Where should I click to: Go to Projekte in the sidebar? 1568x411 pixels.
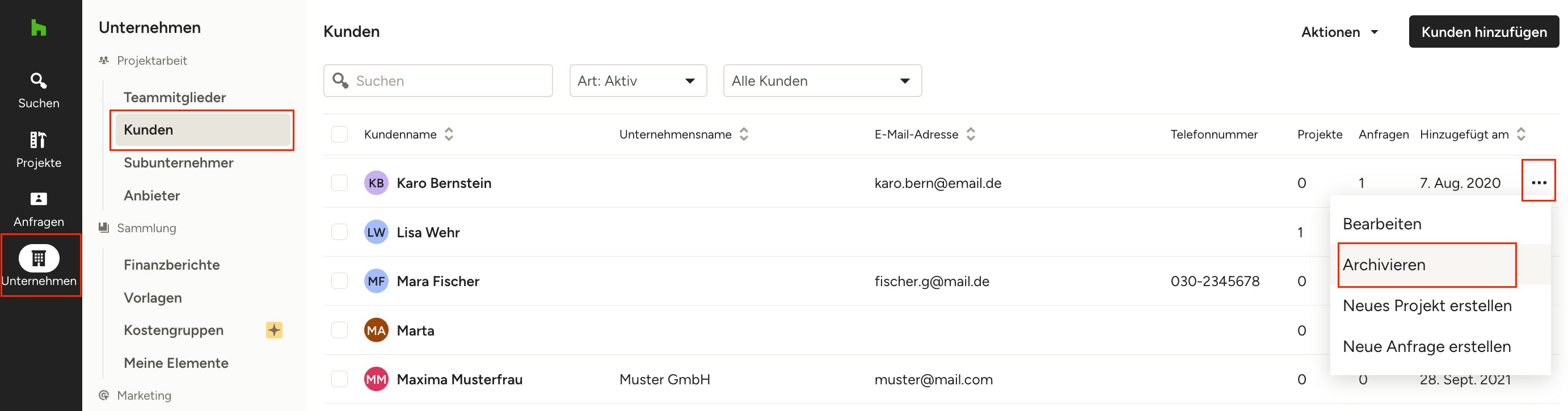39,149
